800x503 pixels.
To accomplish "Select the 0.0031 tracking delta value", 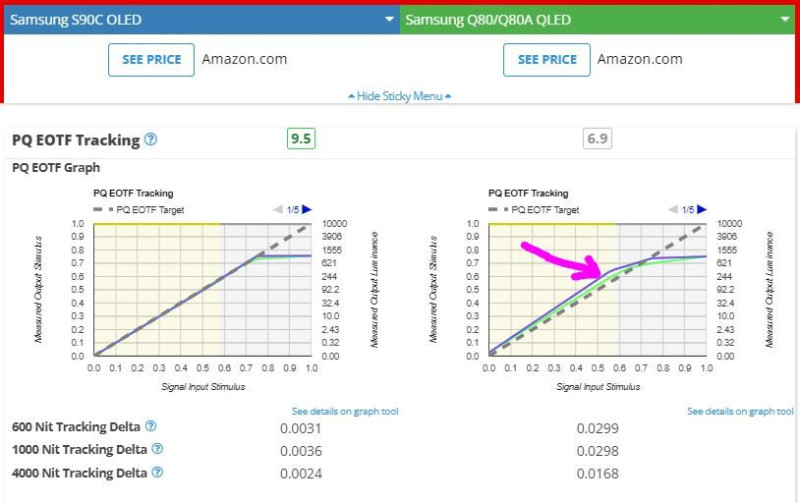I will pyautogui.click(x=301, y=428).
